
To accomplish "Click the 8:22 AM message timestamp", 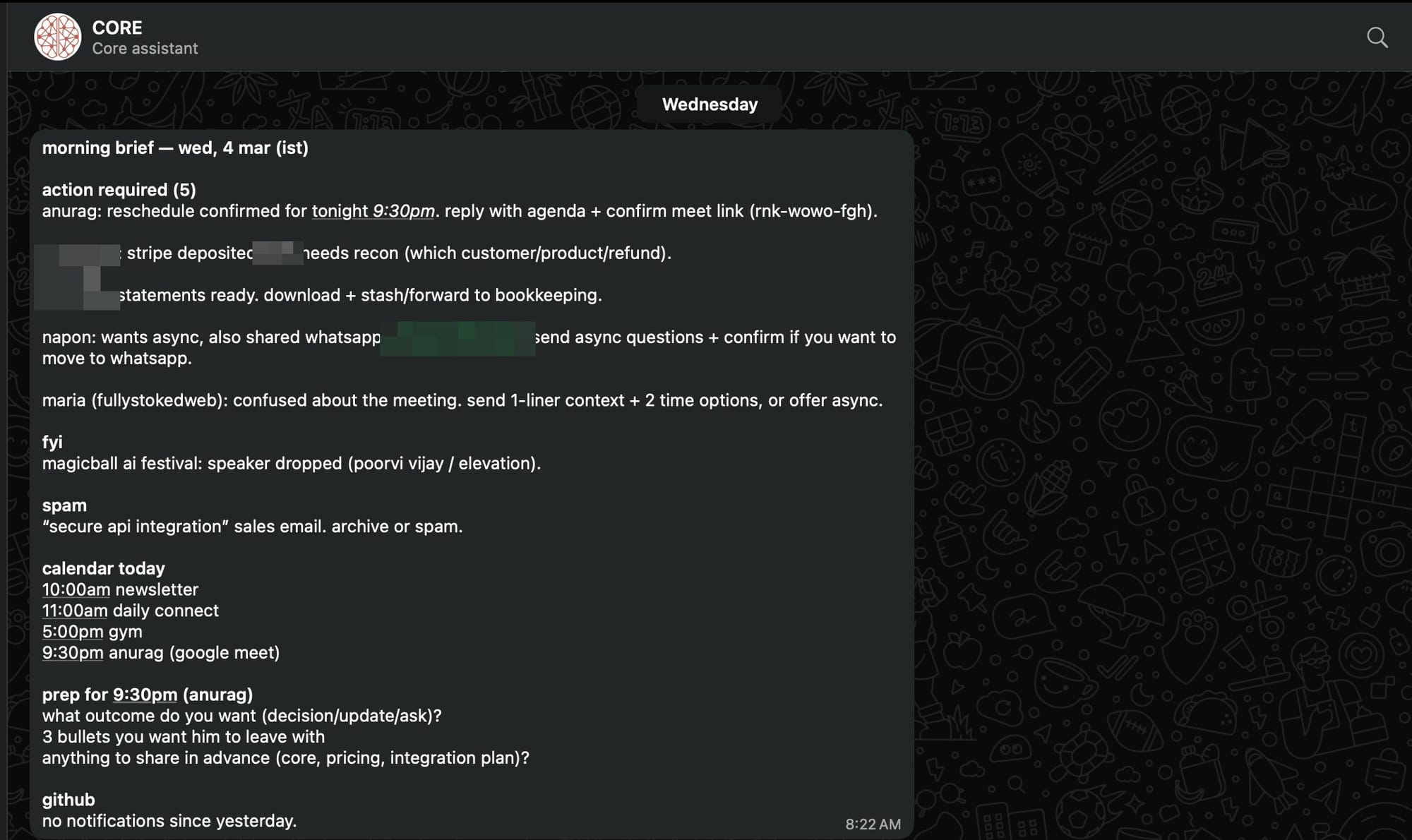I will coord(873,824).
